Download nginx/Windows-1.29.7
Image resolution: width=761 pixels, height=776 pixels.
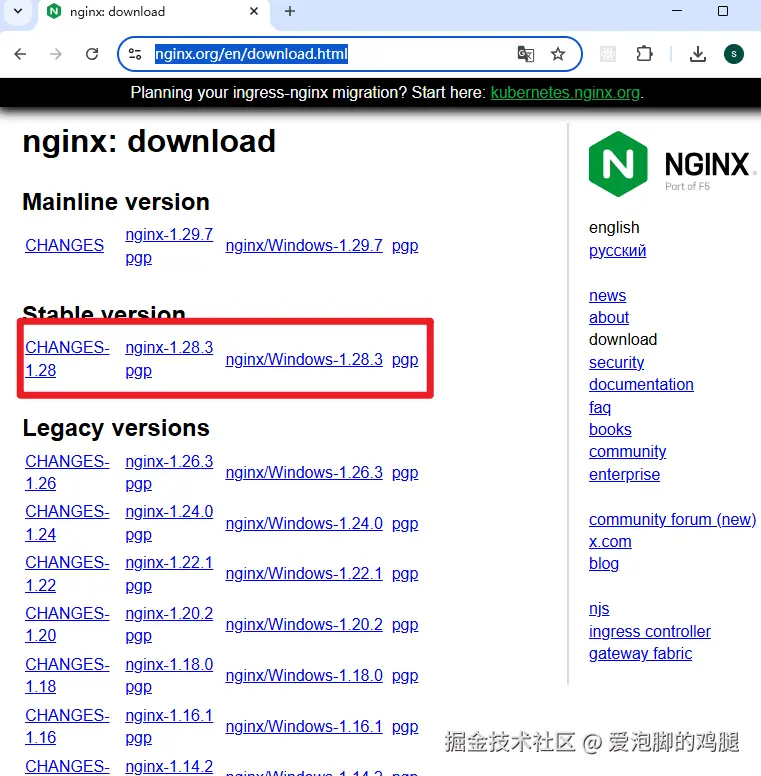(304, 245)
